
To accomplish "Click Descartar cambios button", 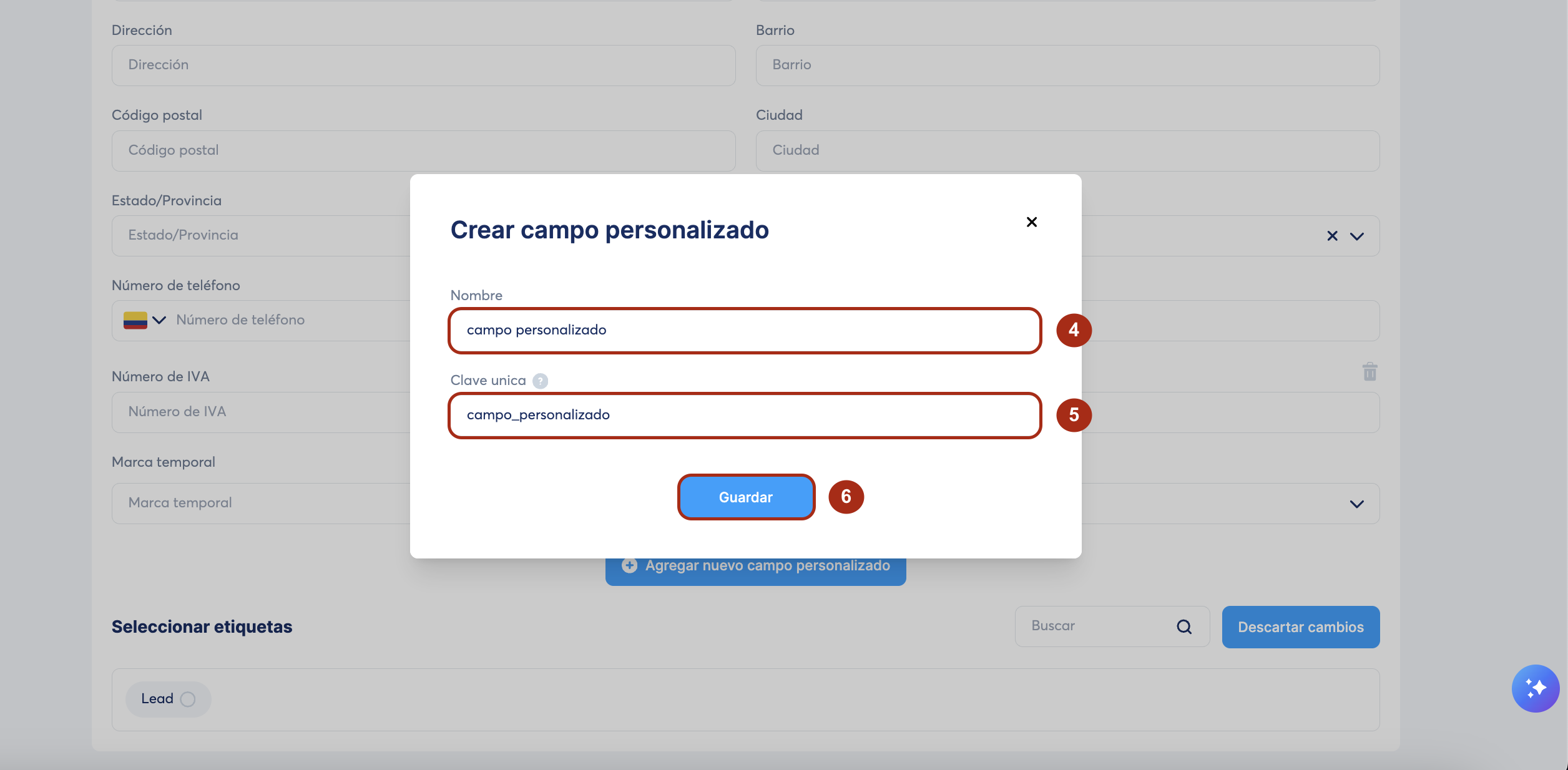I will click(x=1300, y=627).
